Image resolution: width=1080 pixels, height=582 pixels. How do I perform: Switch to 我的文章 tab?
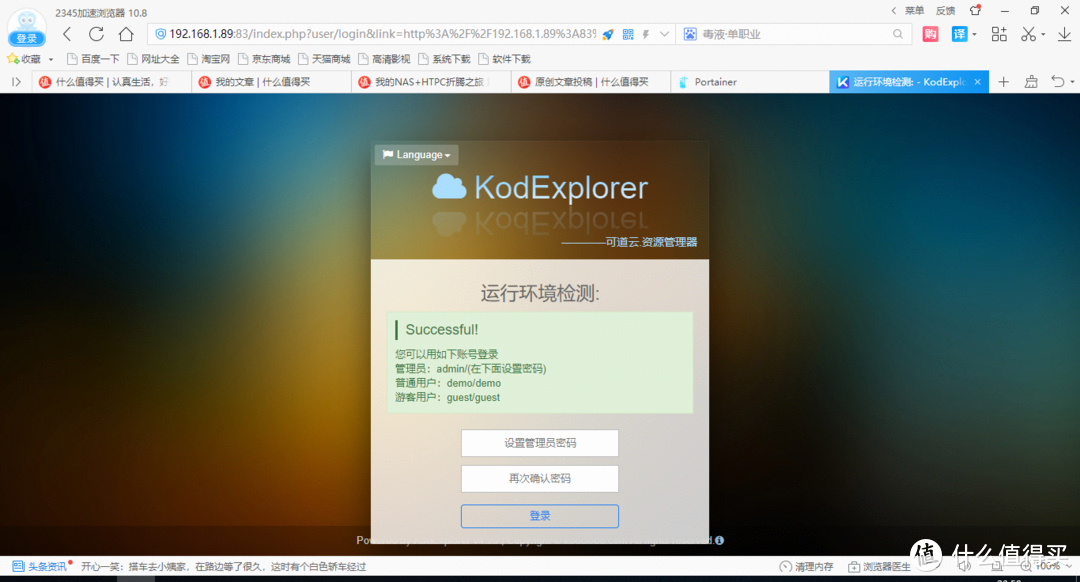271,82
